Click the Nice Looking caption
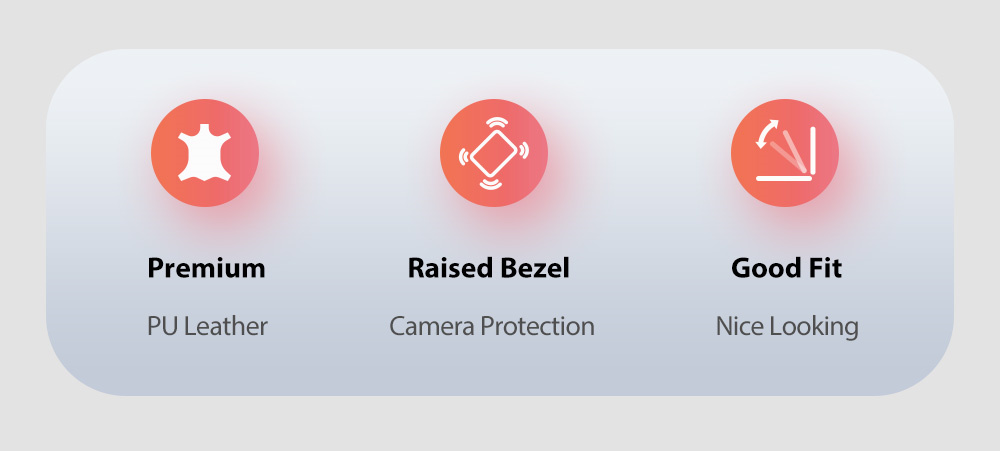This screenshot has width=1000, height=451. click(787, 326)
